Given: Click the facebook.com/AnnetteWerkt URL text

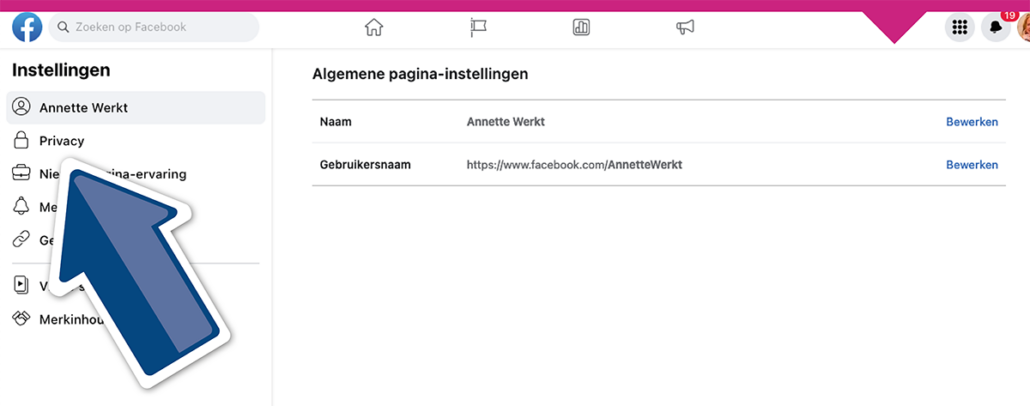Looking at the screenshot, I should click(x=574, y=165).
